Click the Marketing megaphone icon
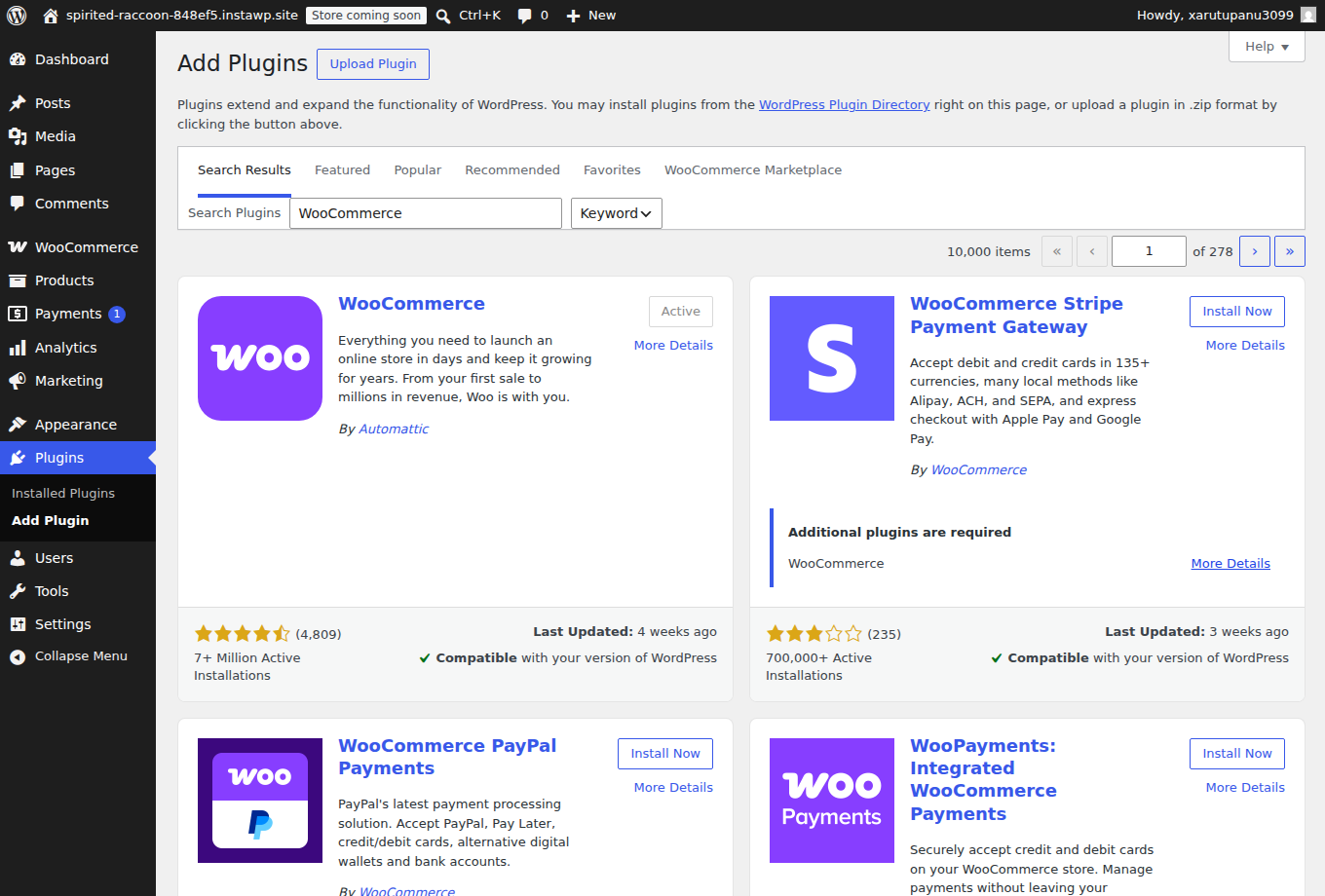The image size is (1325, 896). 18,381
